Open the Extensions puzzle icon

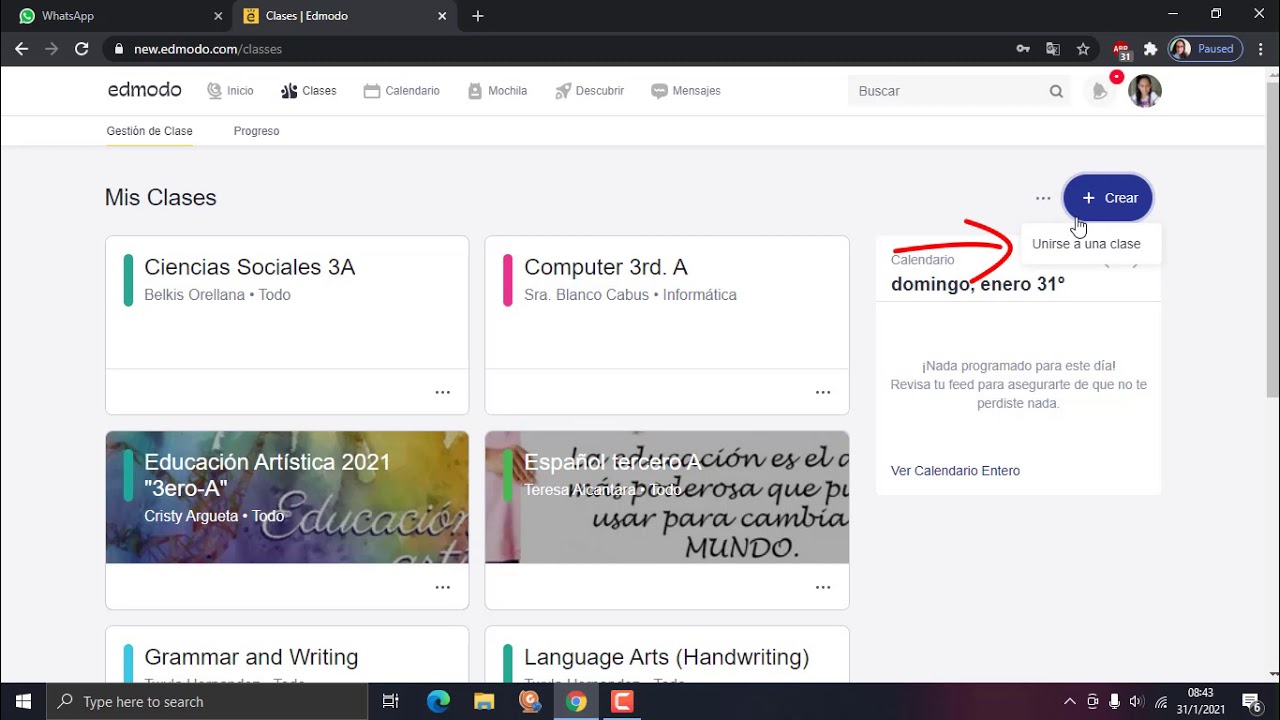pyautogui.click(x=1150, y=49)
